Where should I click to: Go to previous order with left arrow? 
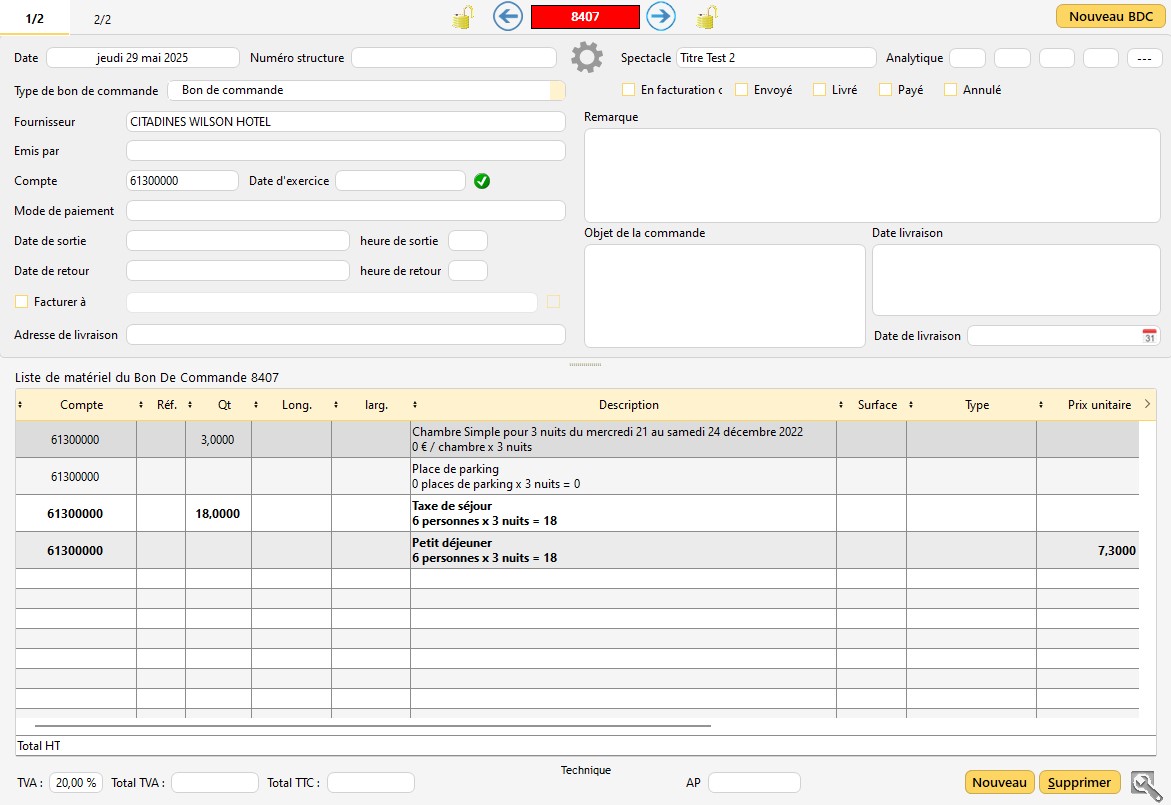tap(508, 16)
